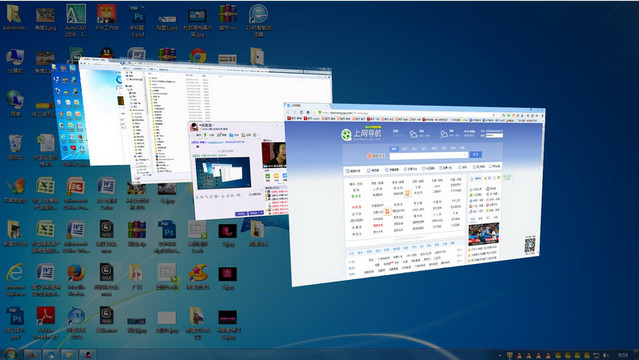Click the Windows Start button
The image size is (639, 360).
[10, 354]
